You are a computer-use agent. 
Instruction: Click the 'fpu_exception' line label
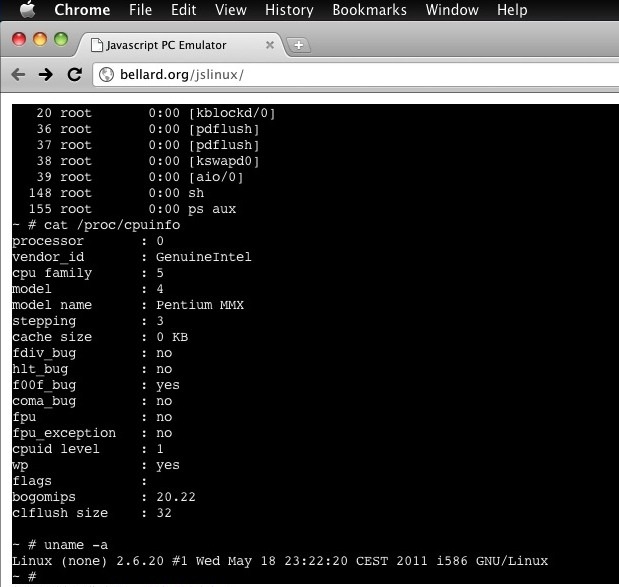pyautogui.click(x=64, y=433)
